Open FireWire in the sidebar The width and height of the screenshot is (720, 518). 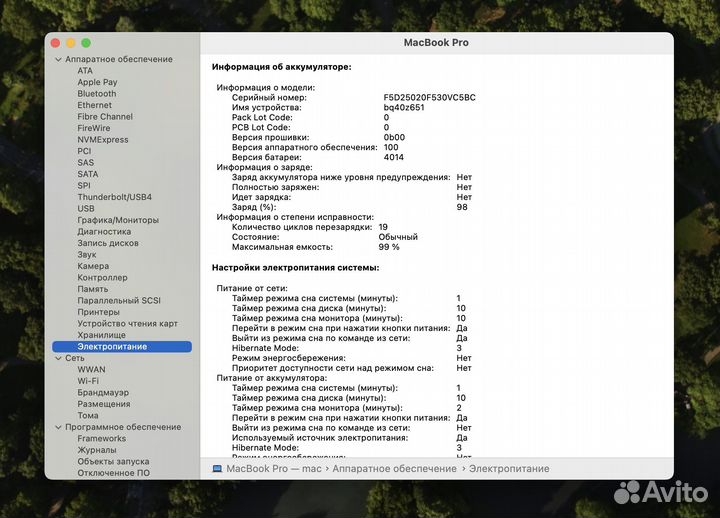(94, 128)
